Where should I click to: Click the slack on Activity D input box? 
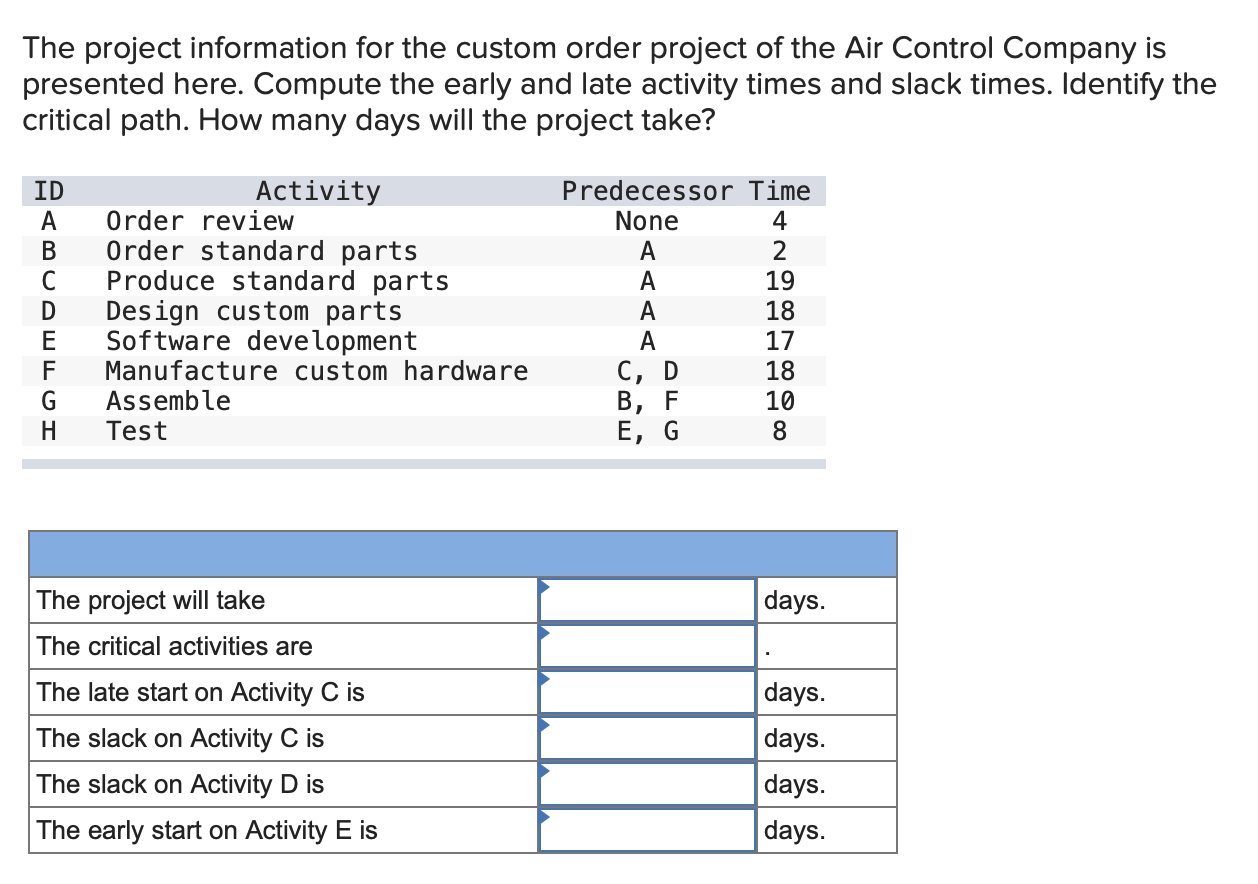pos(647,784)
